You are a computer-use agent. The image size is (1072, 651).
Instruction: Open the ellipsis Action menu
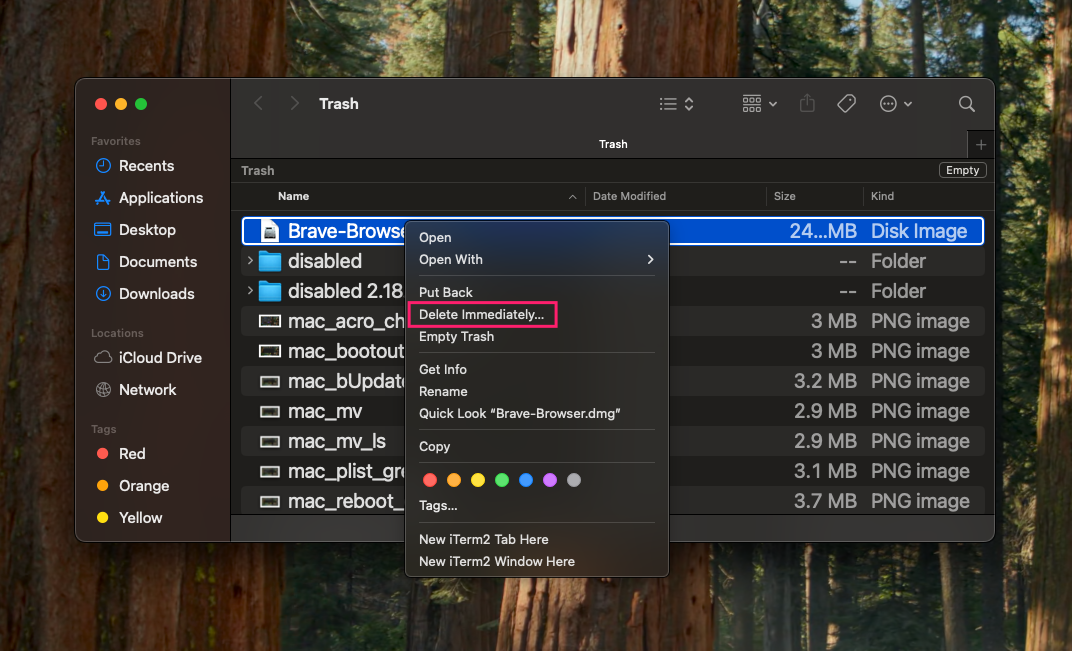coord(895,104)
